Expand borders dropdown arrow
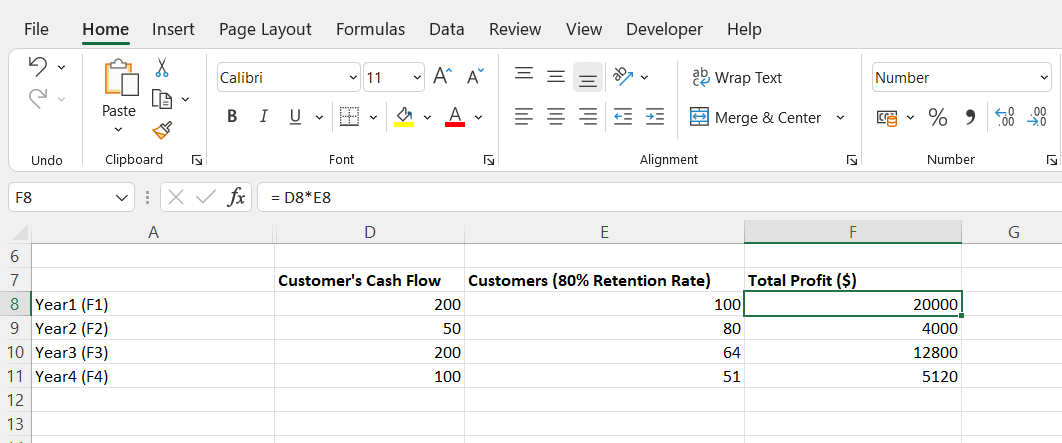 click(373, 118)
